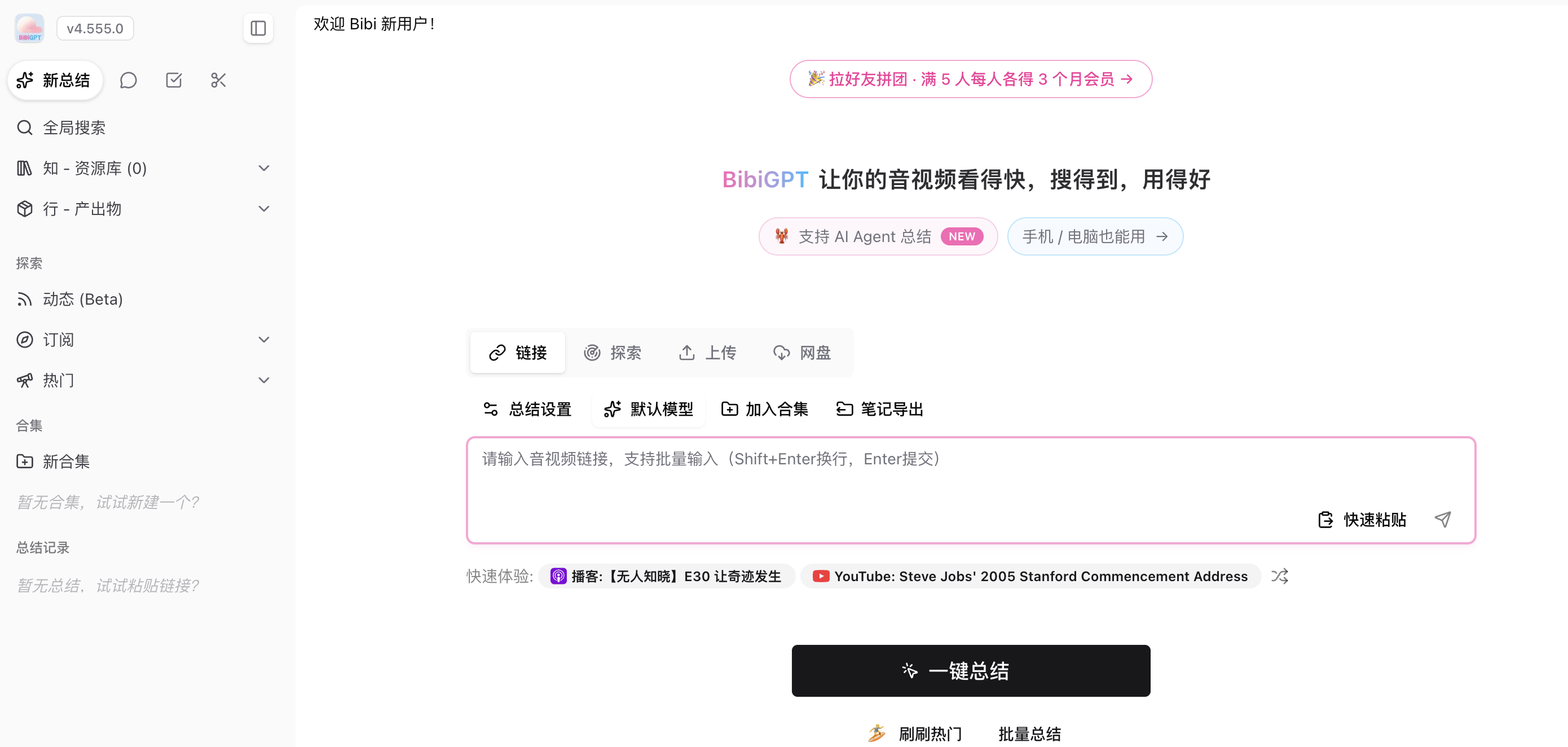Open the 拉好友拼团 promotion banner
This screenshot has width=1568, height=747.
pyautogui.click(x=970, y=79)
